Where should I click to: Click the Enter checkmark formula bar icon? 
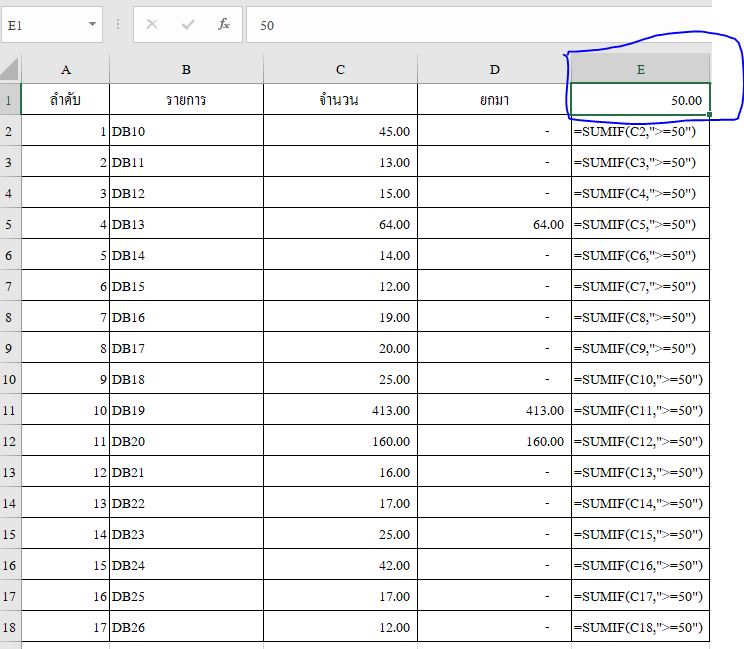[x=188, y=24]
